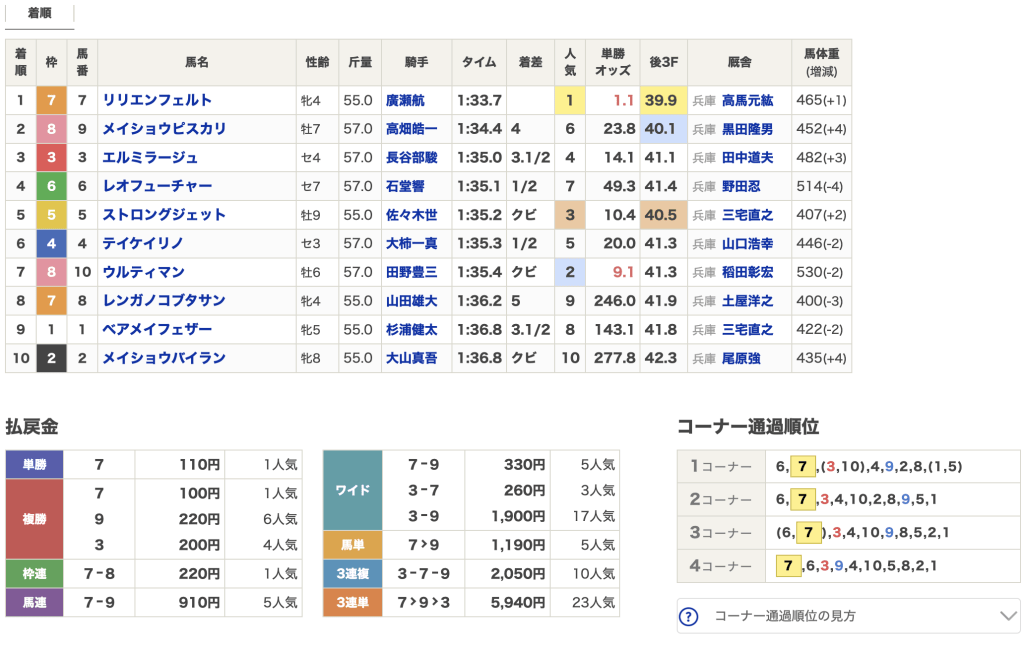Open trainer 稲田彰宏 profile
The height and width of the screenshot is (652, 1024).
coord(748,272)
